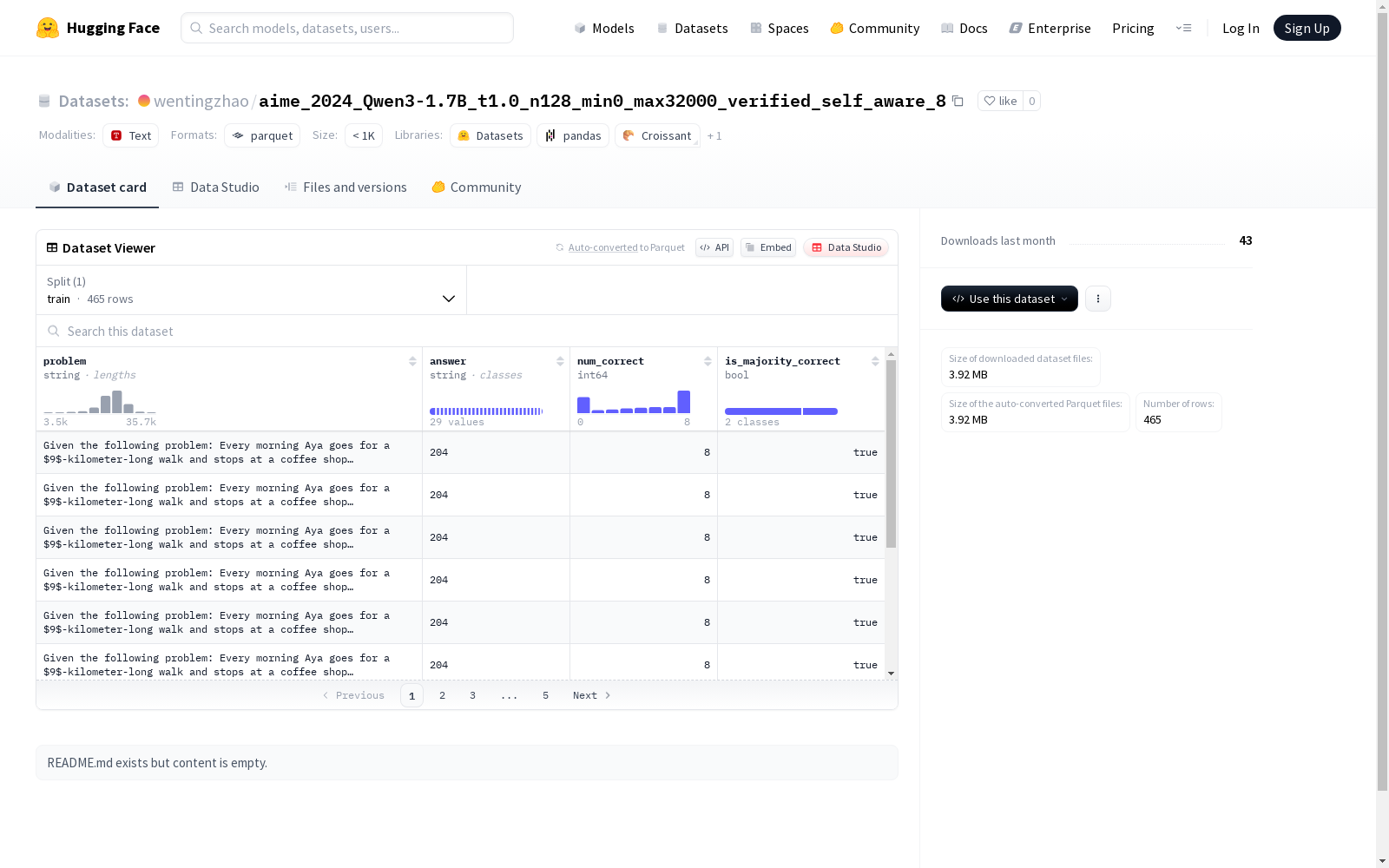Open the Datasets library tag
The image size is (1389, 868).
tap(490, 135)
